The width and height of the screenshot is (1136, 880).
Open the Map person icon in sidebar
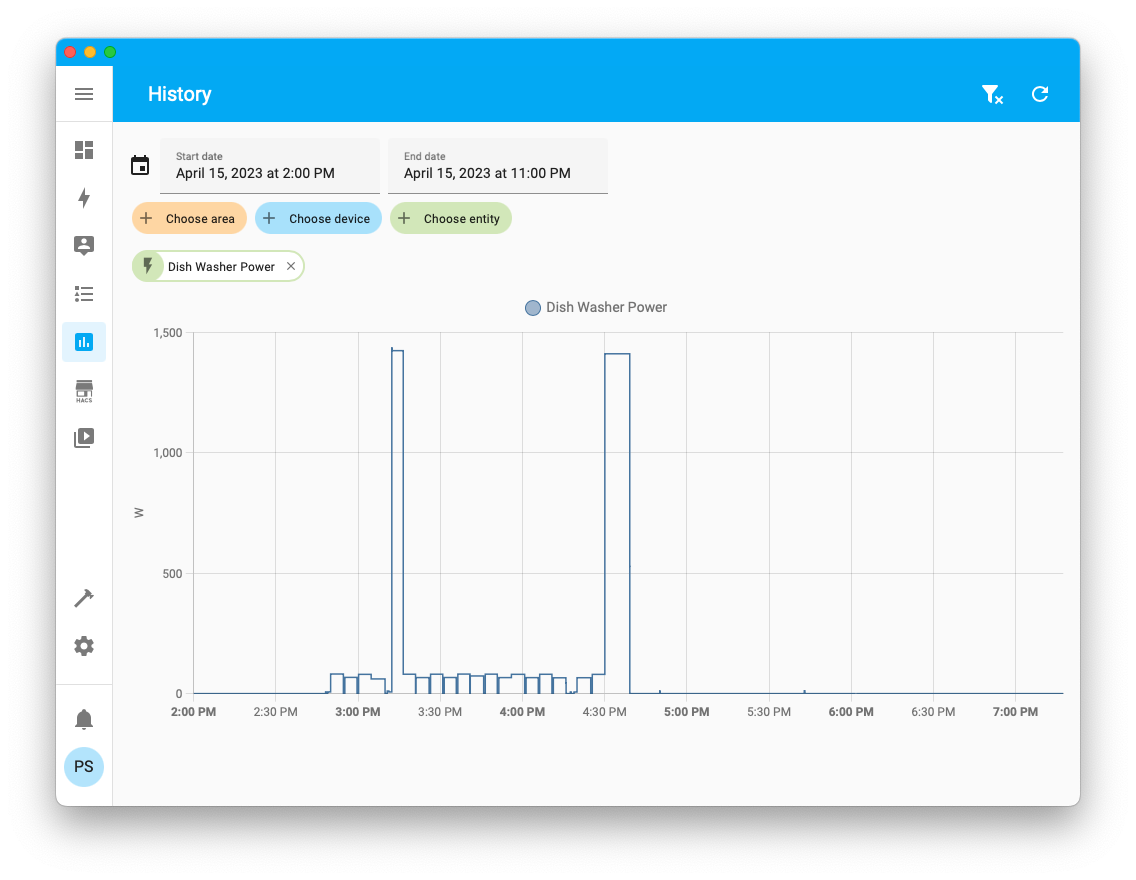[x=84, y=246]
